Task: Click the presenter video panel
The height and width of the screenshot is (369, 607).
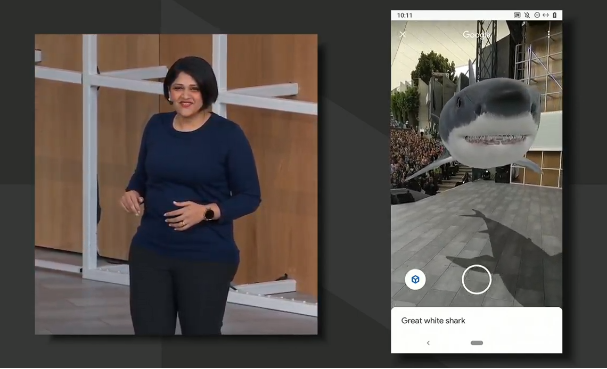Action: [176, 184]
